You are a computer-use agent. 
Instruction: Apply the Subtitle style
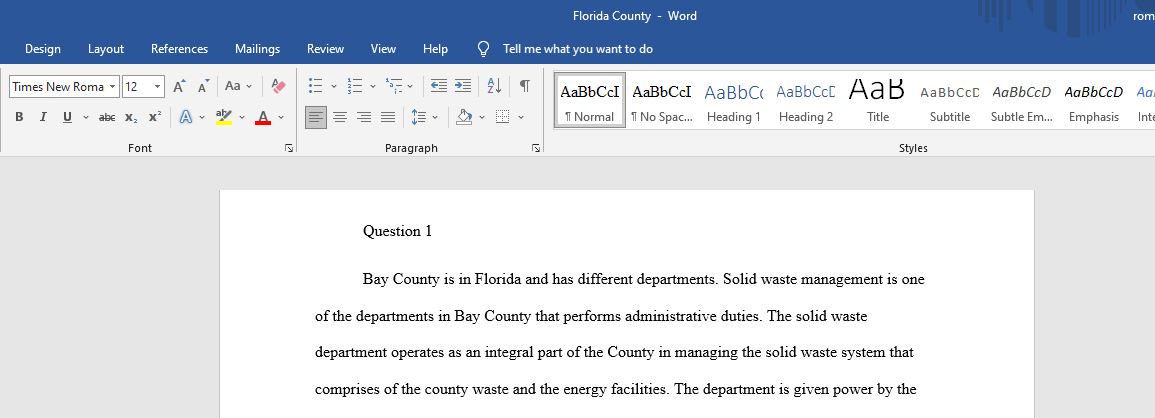click(949, 100)
